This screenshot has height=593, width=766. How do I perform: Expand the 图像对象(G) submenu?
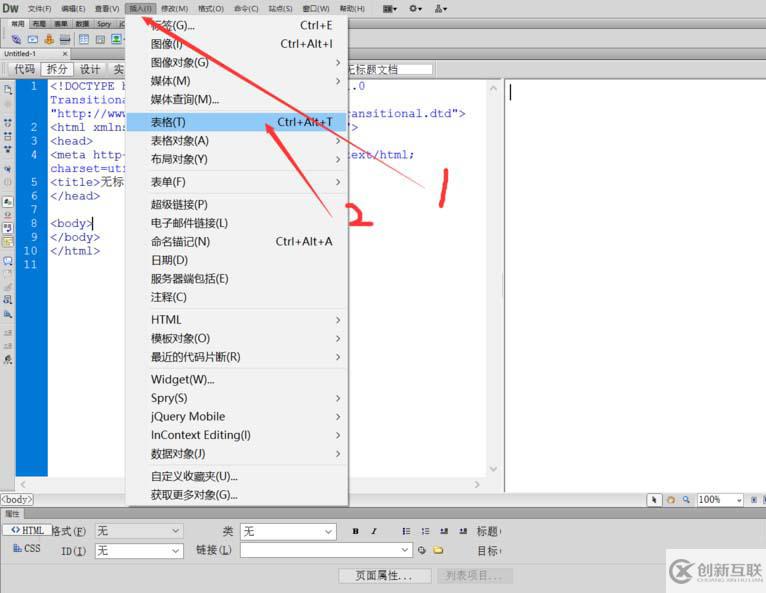tap(236, 63)
